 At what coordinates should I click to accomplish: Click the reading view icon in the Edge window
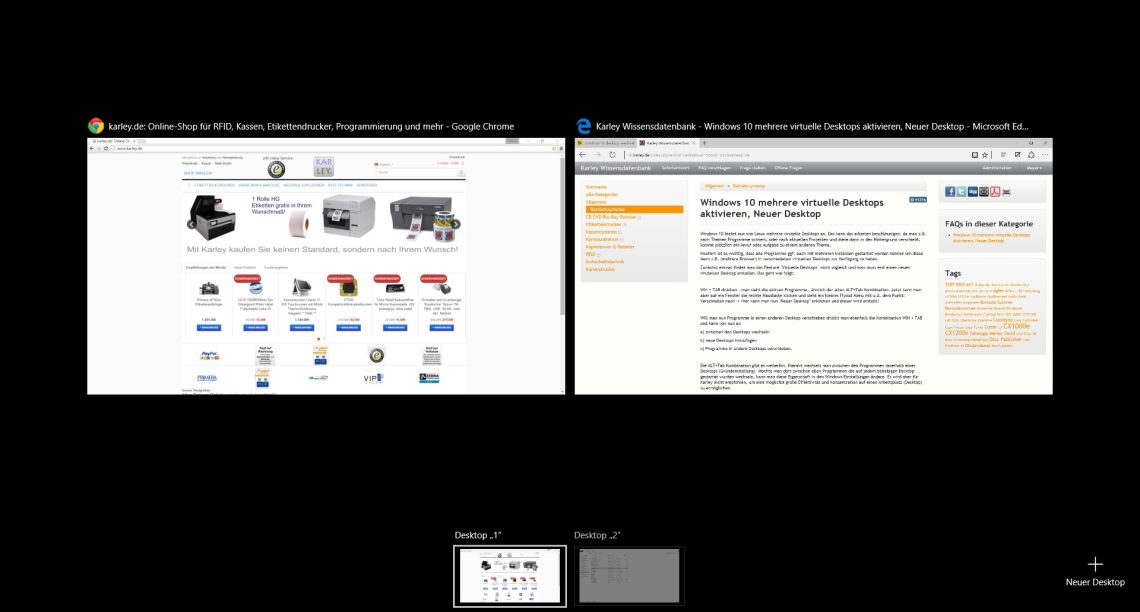coord(974,155)
